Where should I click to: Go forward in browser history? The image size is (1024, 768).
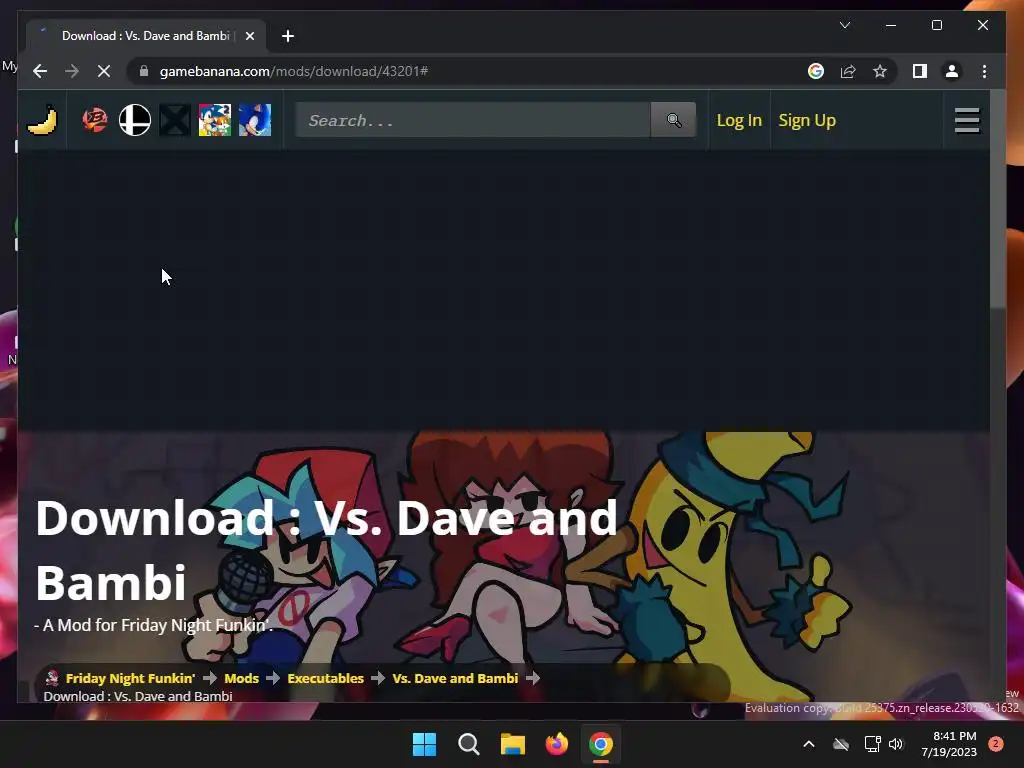[72, 71]
